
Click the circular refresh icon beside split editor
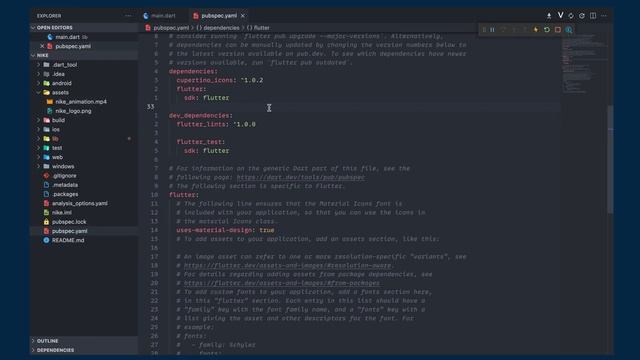[582, 16]
